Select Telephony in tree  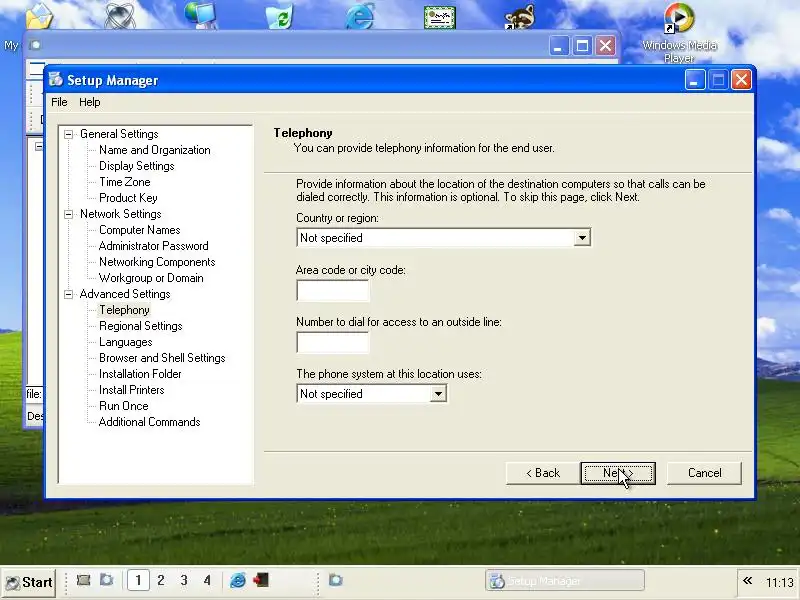[x=124, y=310]
